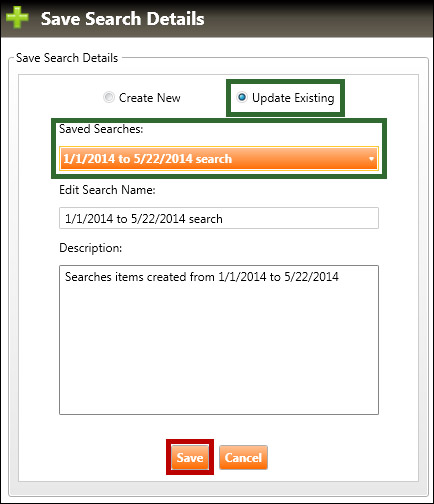Click inside the Description text area
Screen dimensions: 434x504
(219, 340)
